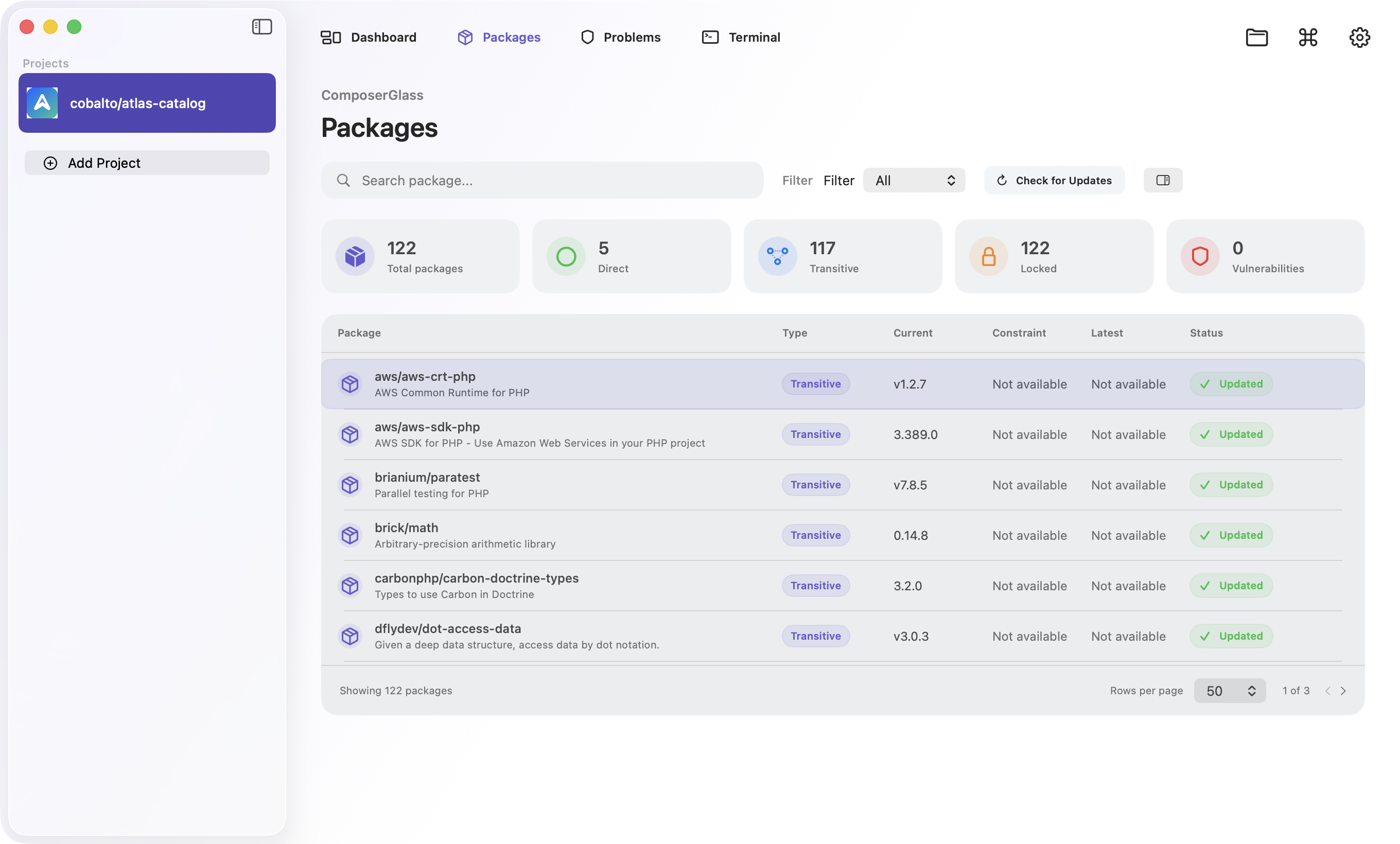This screenshot has height=844, width=1400.
Task: Open the command palette icon
Action: [x=1308, y=38]
